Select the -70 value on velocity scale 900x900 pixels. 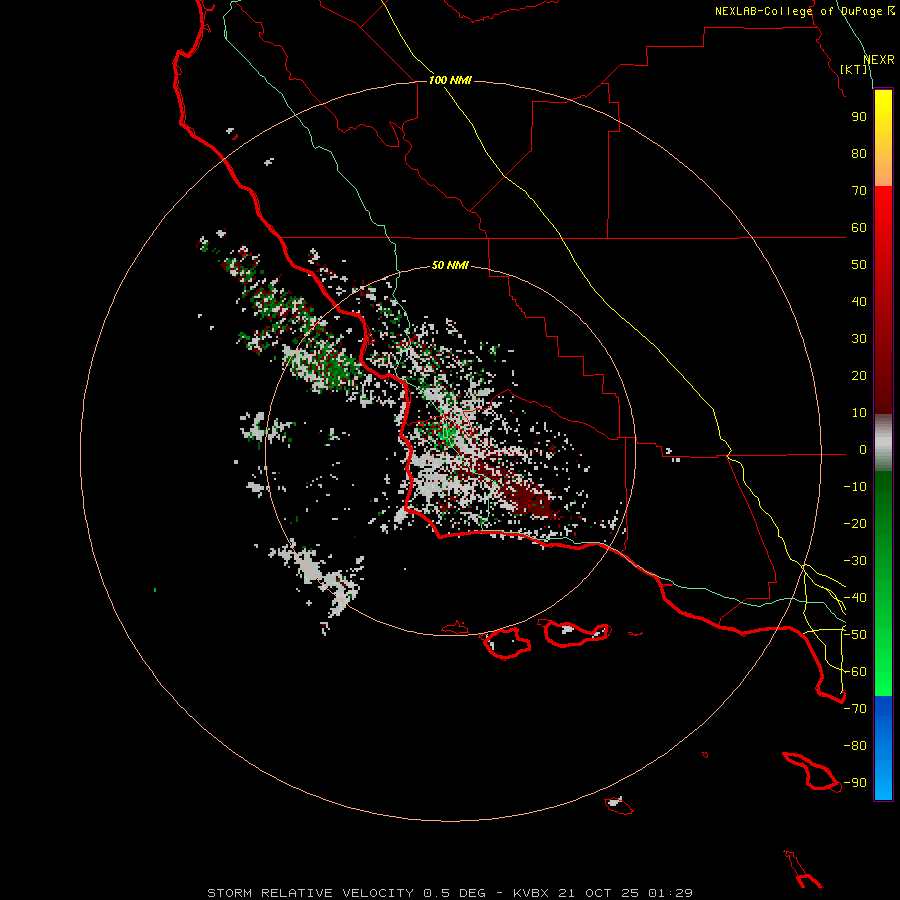[x=855, y=709]
